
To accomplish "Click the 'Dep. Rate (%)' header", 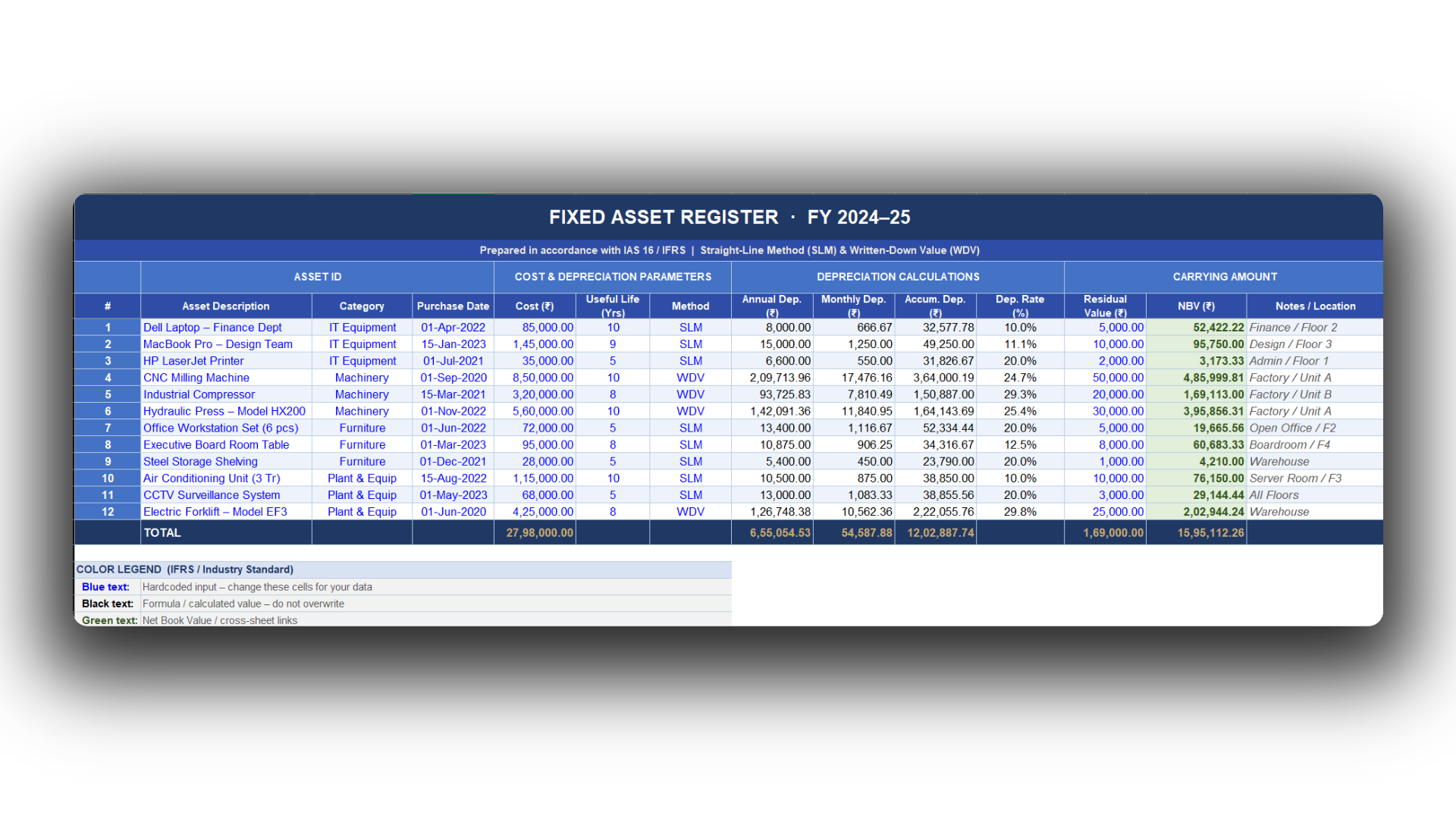I will click(1020, 306).
